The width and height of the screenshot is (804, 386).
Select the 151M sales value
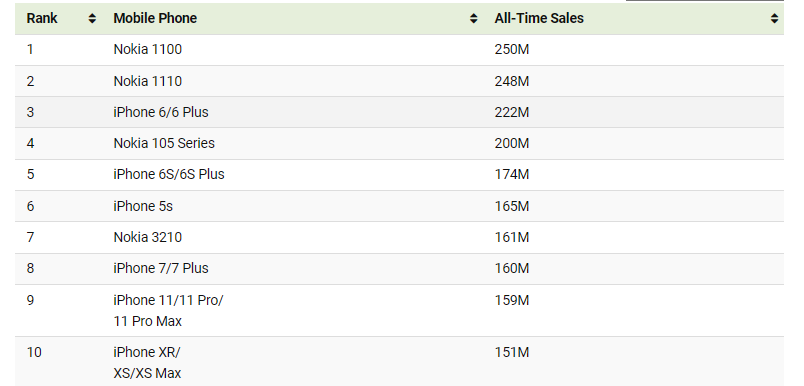tap(512, 352)
